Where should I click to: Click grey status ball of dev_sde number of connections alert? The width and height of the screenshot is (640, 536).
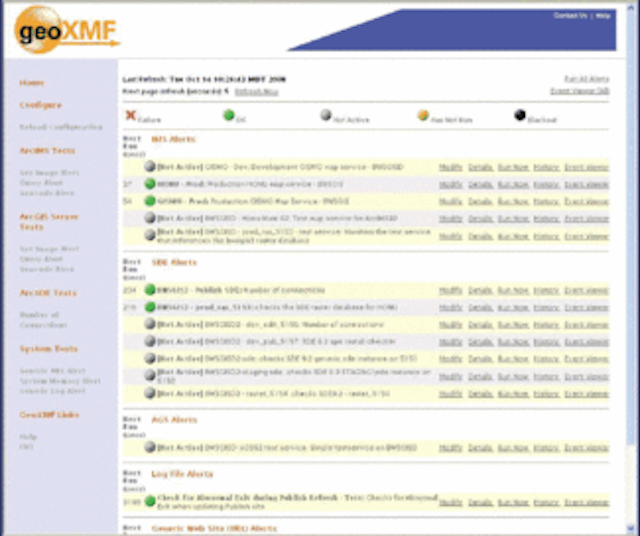coord(150,324)
